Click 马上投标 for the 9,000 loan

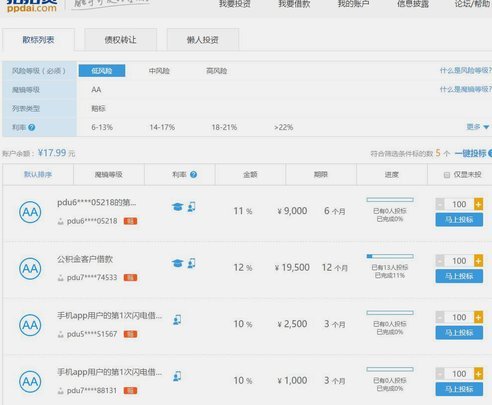[x=459, y=220]
